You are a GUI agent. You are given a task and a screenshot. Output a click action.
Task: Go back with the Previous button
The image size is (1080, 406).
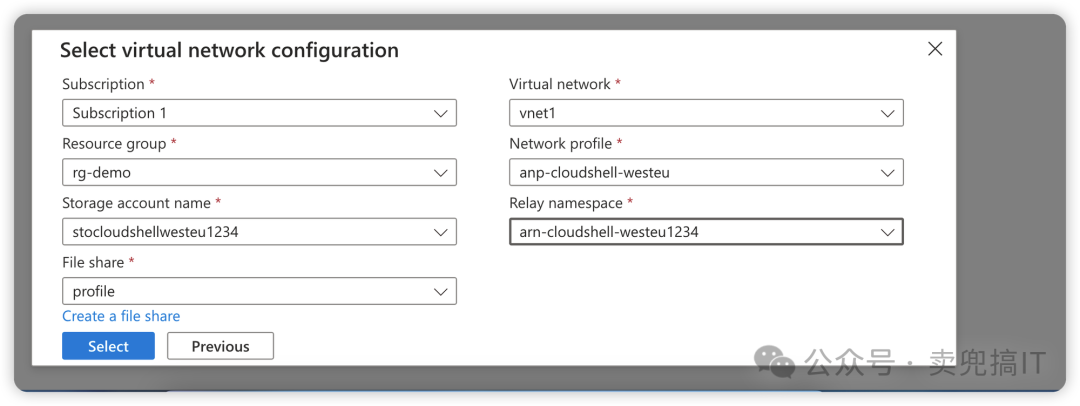(x=220, y=346)
